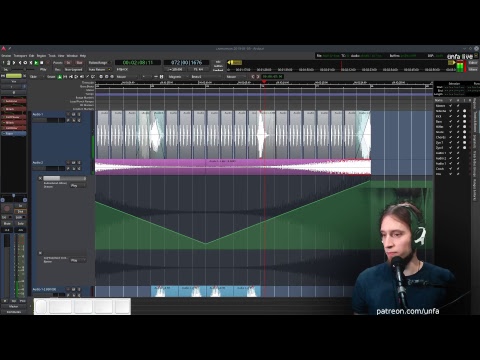The height and width of the screenshot is (360, 480).
Task: Arm the global record button
Action: [47, 63]
